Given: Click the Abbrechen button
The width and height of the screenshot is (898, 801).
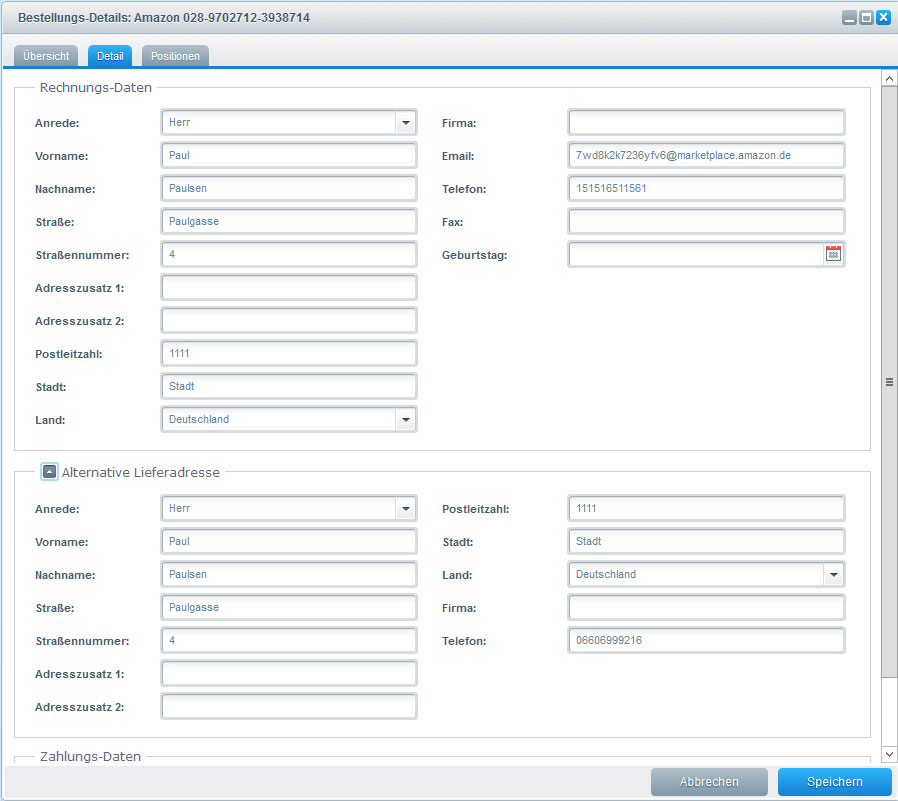Looking at the screenshot, I should (709, 782).
